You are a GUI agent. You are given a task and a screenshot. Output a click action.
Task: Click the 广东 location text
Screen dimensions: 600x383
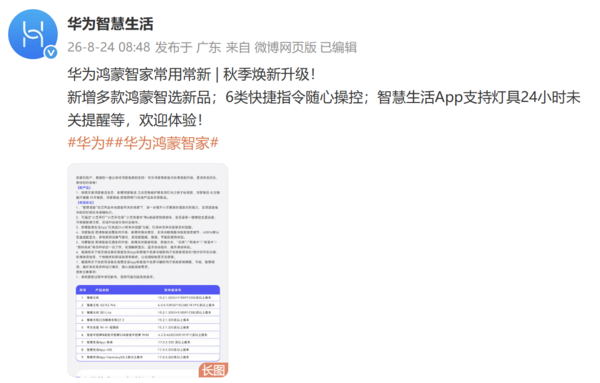click(x=209, y=47)
